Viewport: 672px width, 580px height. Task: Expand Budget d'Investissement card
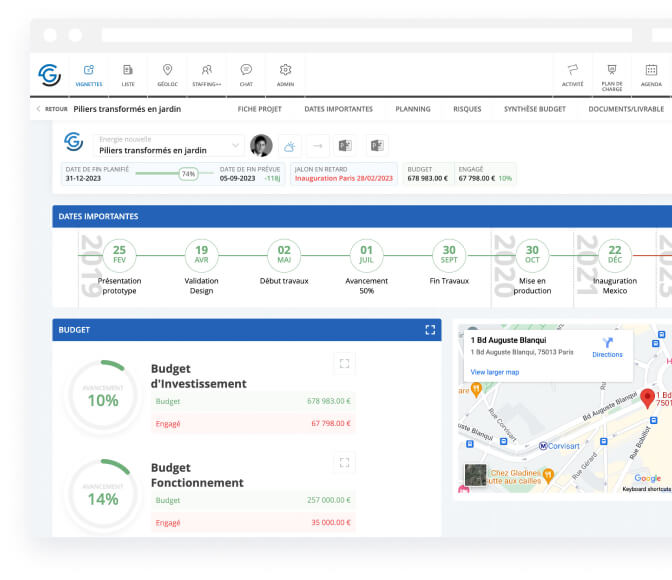344,364
